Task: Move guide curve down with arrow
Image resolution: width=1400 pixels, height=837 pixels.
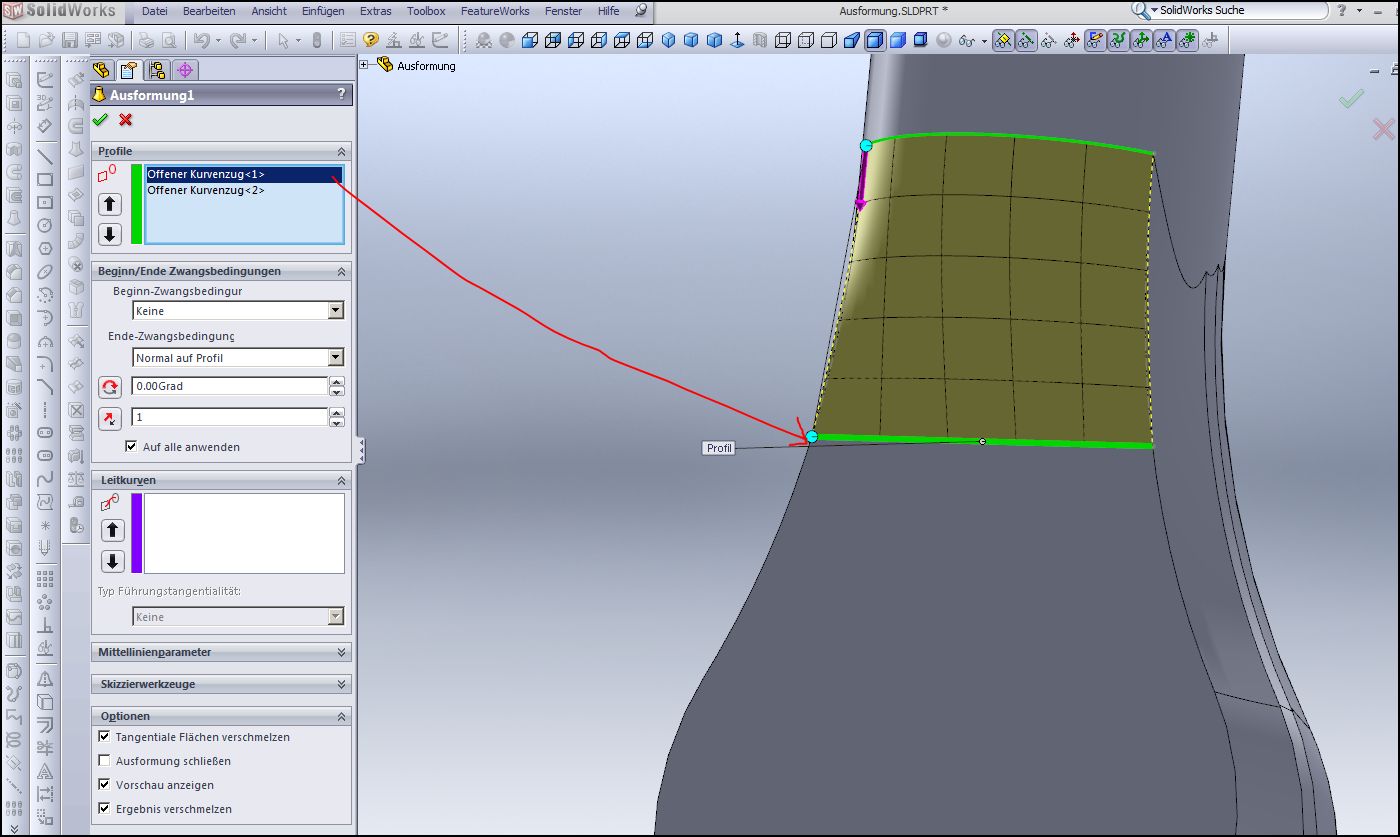Action: pyautogui.click(x=113, y=561)
